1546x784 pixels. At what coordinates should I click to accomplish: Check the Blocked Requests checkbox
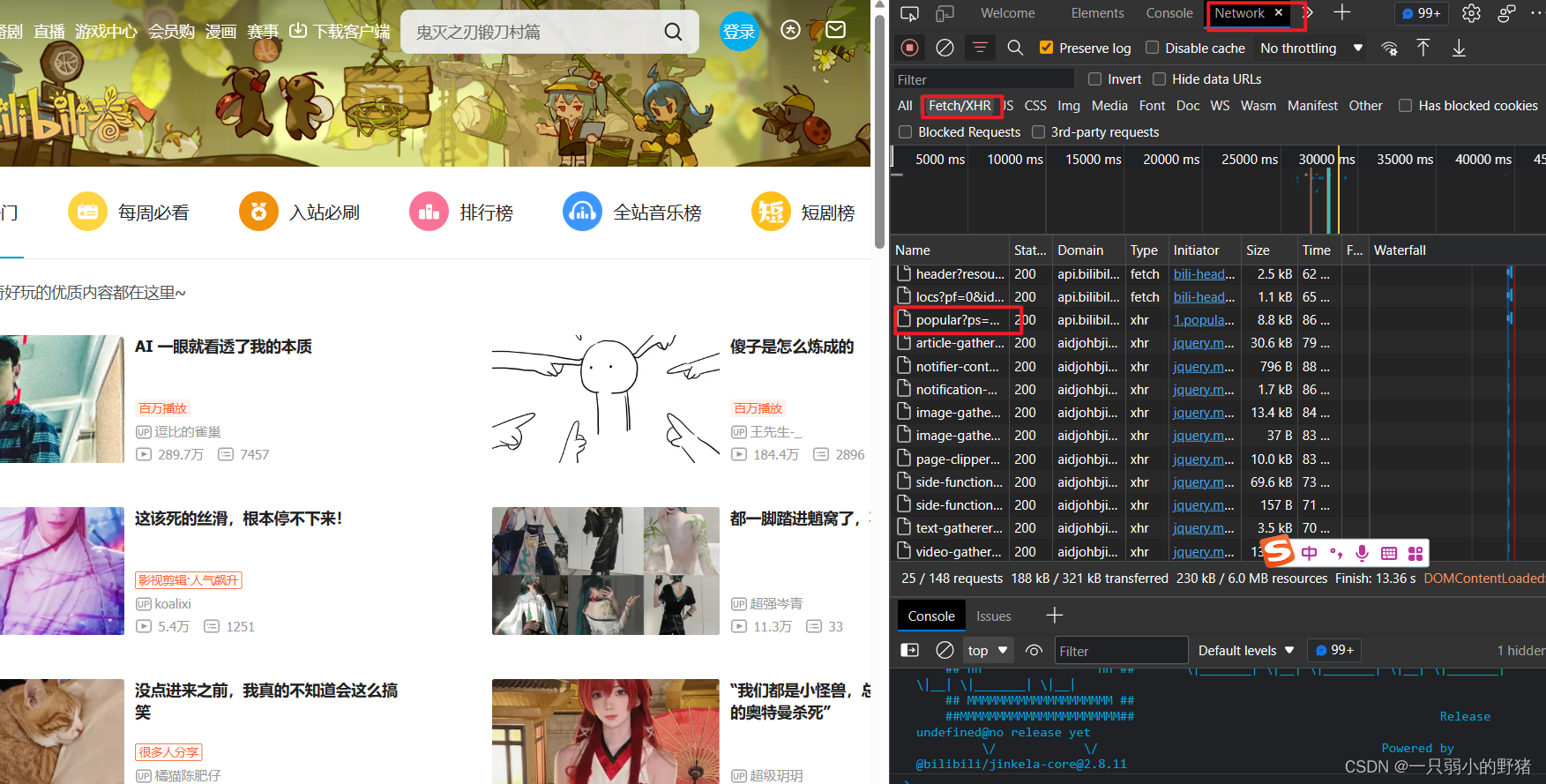pos(905,132)
